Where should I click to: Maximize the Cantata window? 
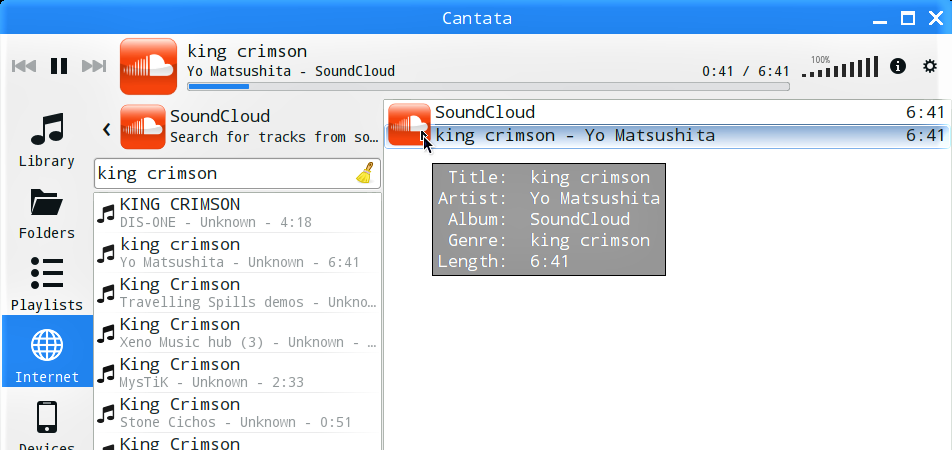908,18
